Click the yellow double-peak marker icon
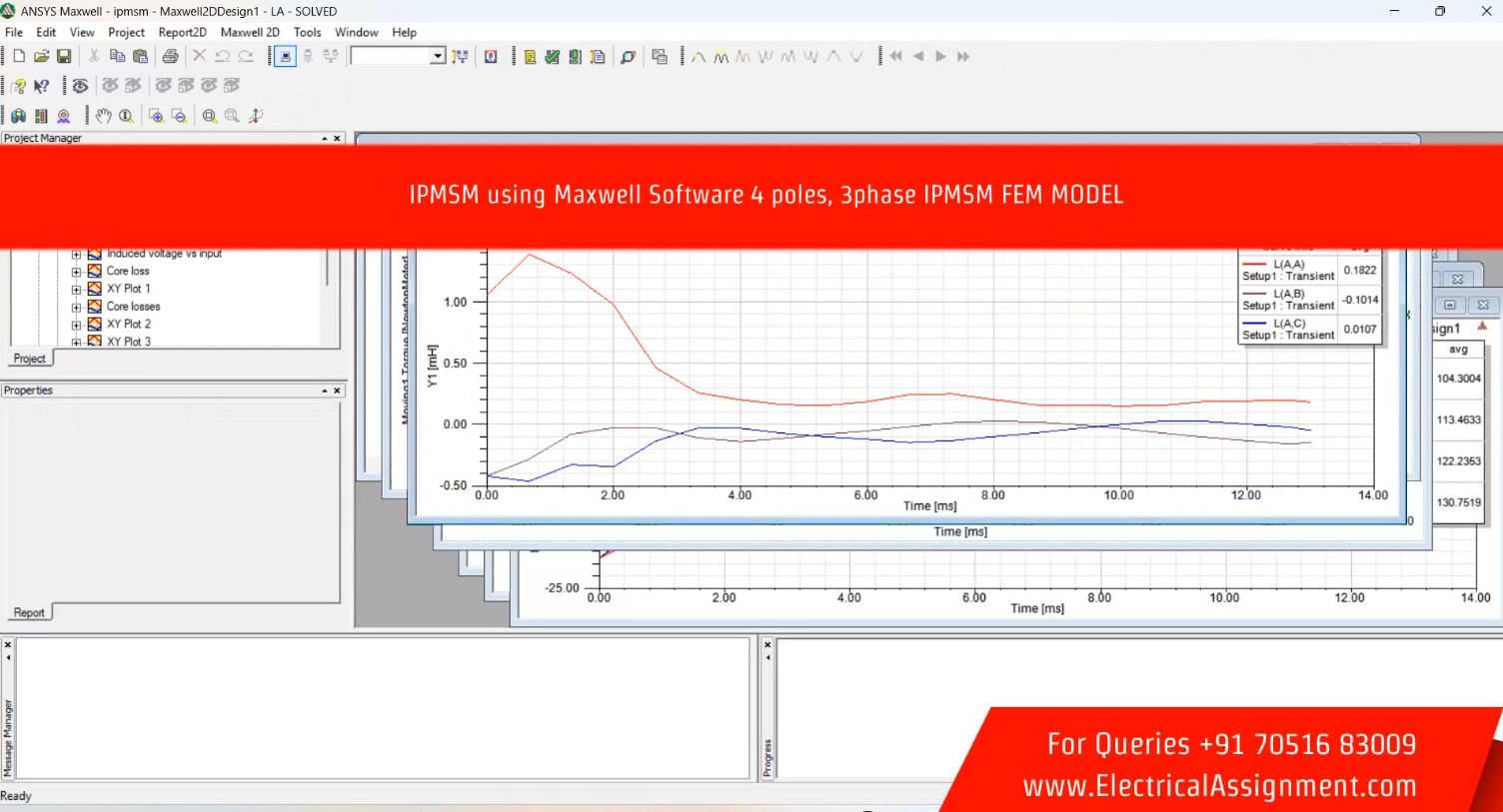The height and width of the screenshot is (812, 1503). pyautogui.click(x=721, y=57)
